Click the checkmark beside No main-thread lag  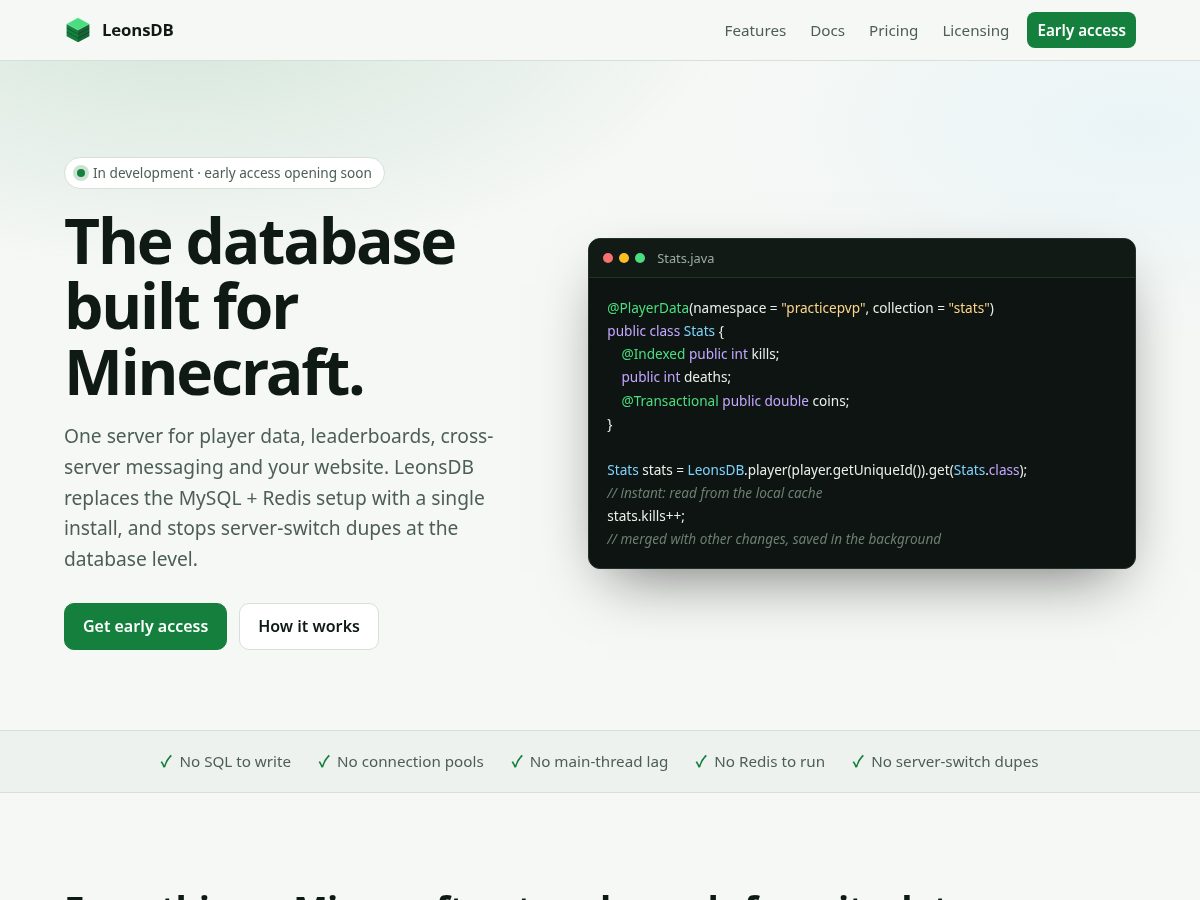coord(517,762)
